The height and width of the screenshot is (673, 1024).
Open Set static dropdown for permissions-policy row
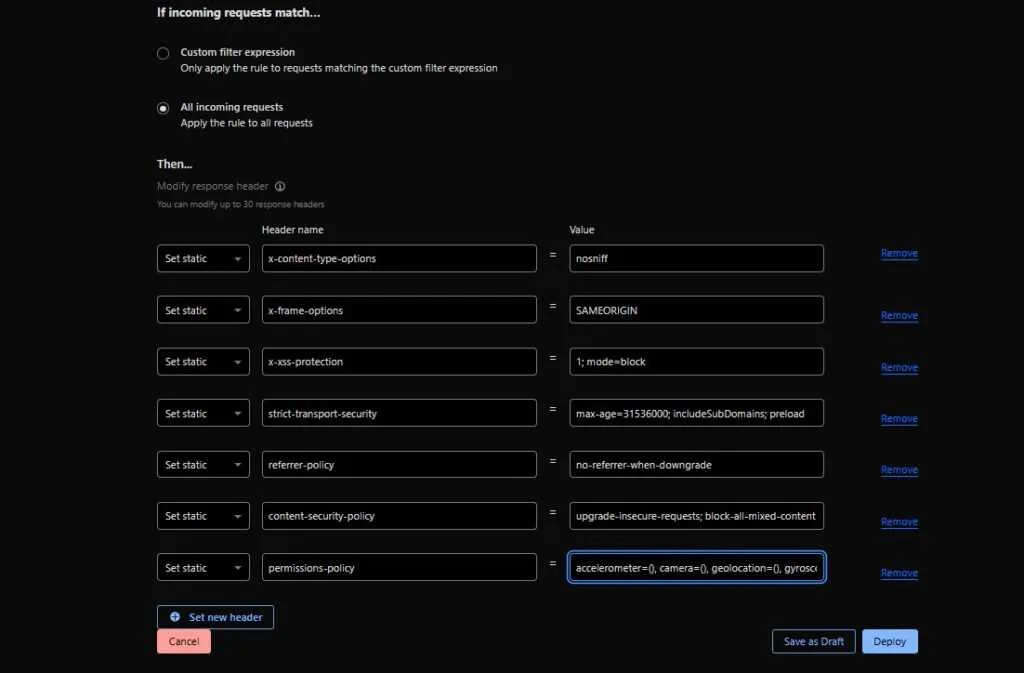coord(203,567)
